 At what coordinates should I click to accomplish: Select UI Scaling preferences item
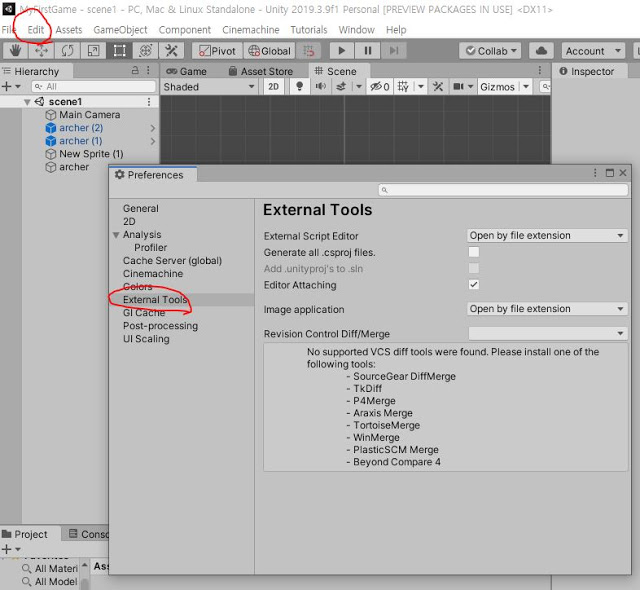pos(146,339)
